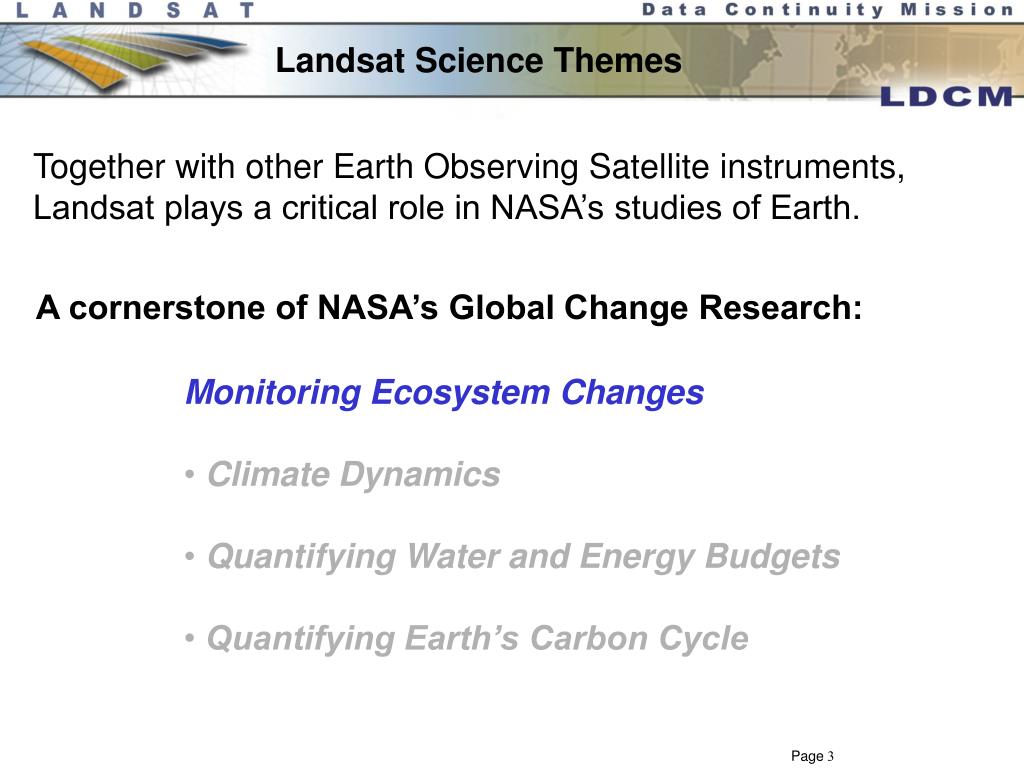The image size is (1024, 768).
Task: Click the bullet before Quantifying Water
Action: 189,557
